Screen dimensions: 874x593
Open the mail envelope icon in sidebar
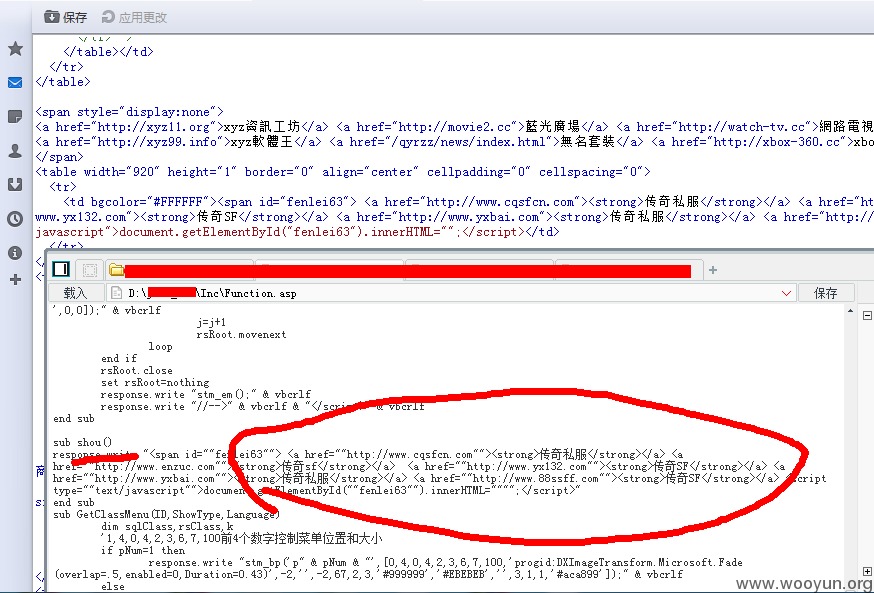15,83
